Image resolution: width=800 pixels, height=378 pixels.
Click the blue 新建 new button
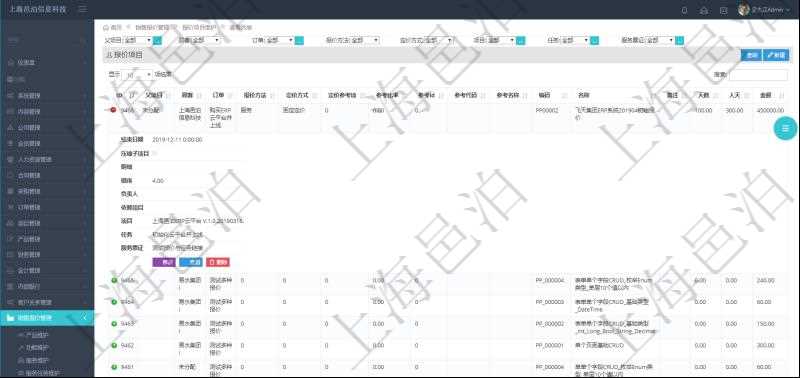tap(776, 55)
